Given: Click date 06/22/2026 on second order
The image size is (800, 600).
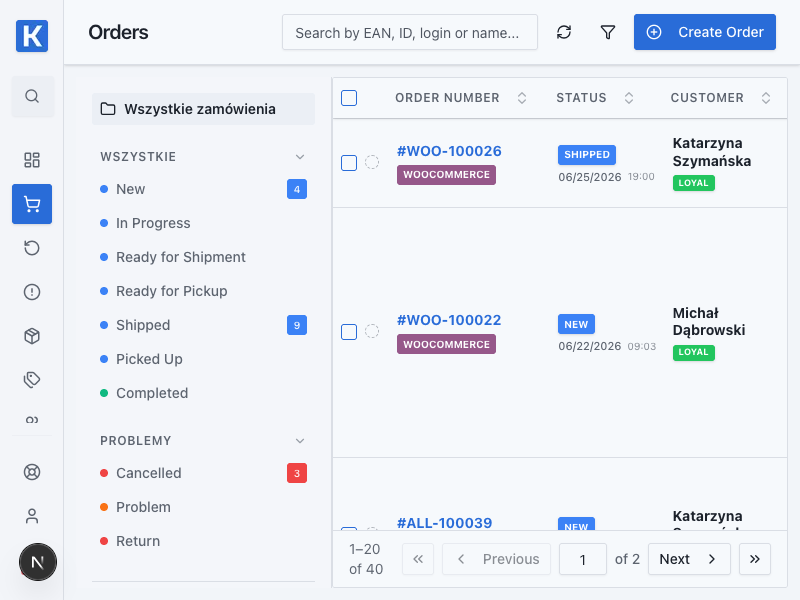Looking at the screenshot, I should pyautogui.click(x=590, y=346).
